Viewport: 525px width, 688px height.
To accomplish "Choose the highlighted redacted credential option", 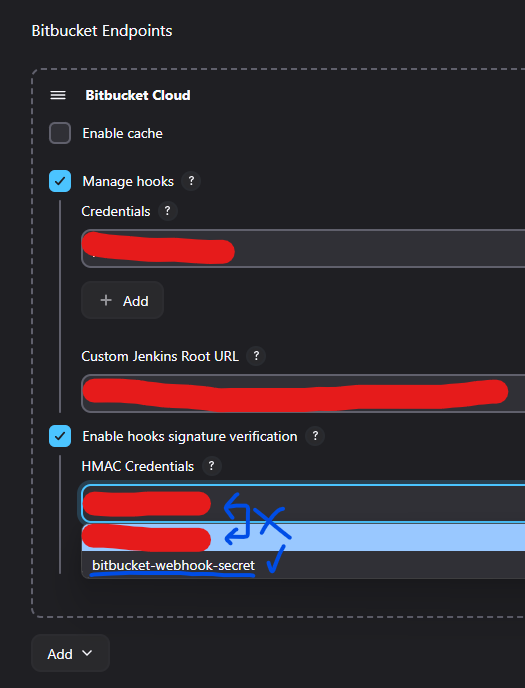I will click(x=303, y=538).
